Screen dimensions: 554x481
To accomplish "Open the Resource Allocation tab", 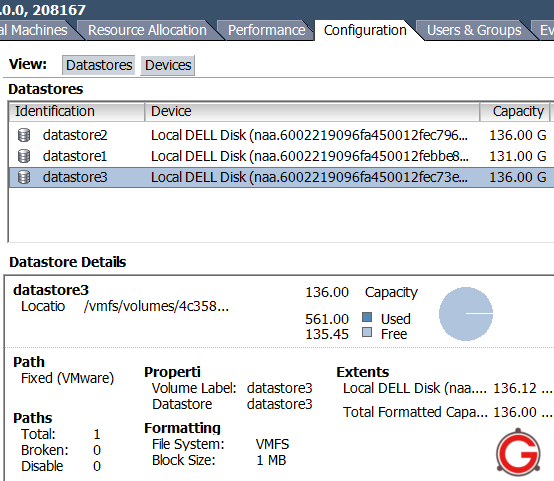I will click(x=147, y=30).
